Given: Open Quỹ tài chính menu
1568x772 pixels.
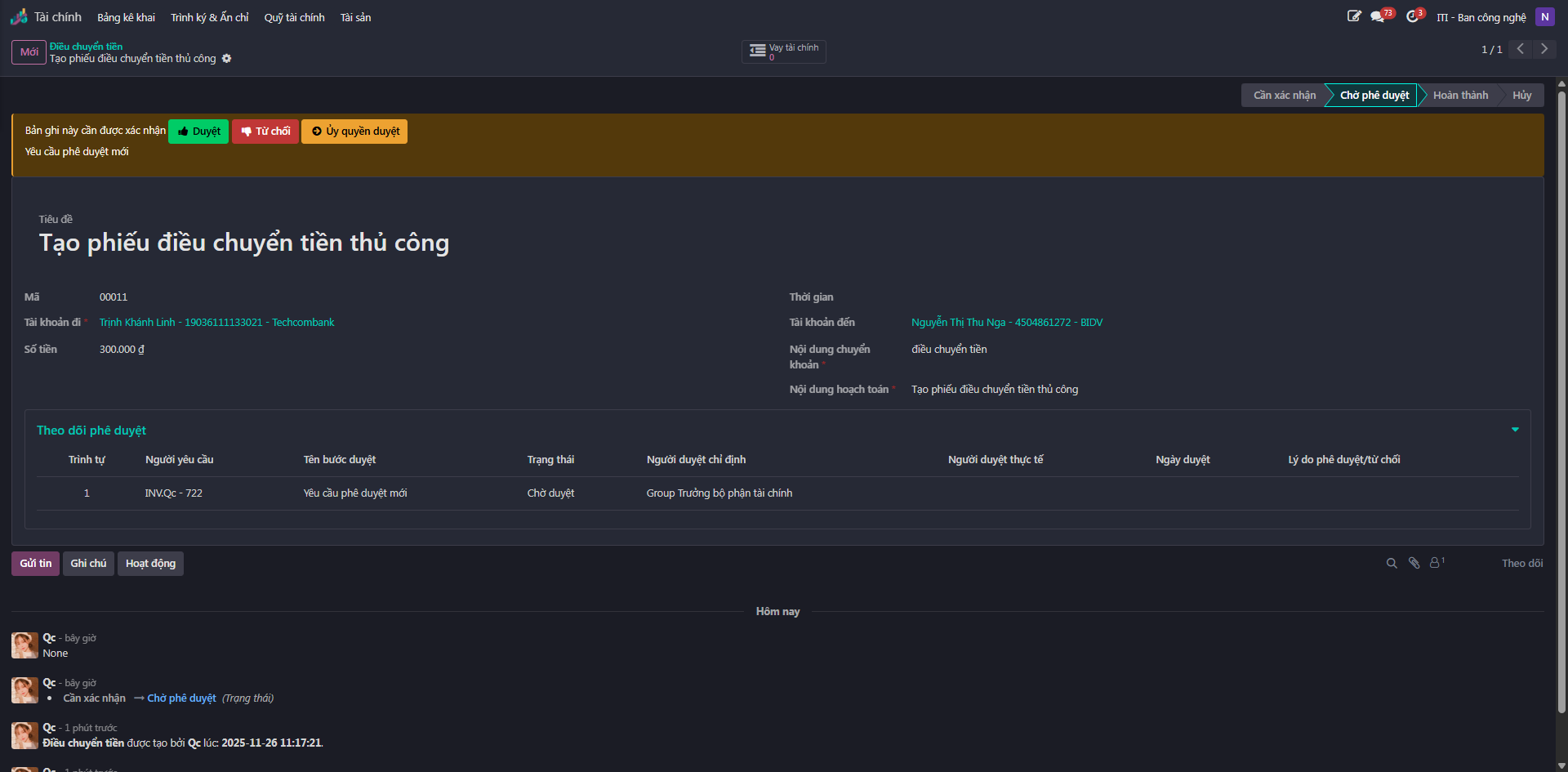Looking at the screenshot, I should [x=294, y=17].
